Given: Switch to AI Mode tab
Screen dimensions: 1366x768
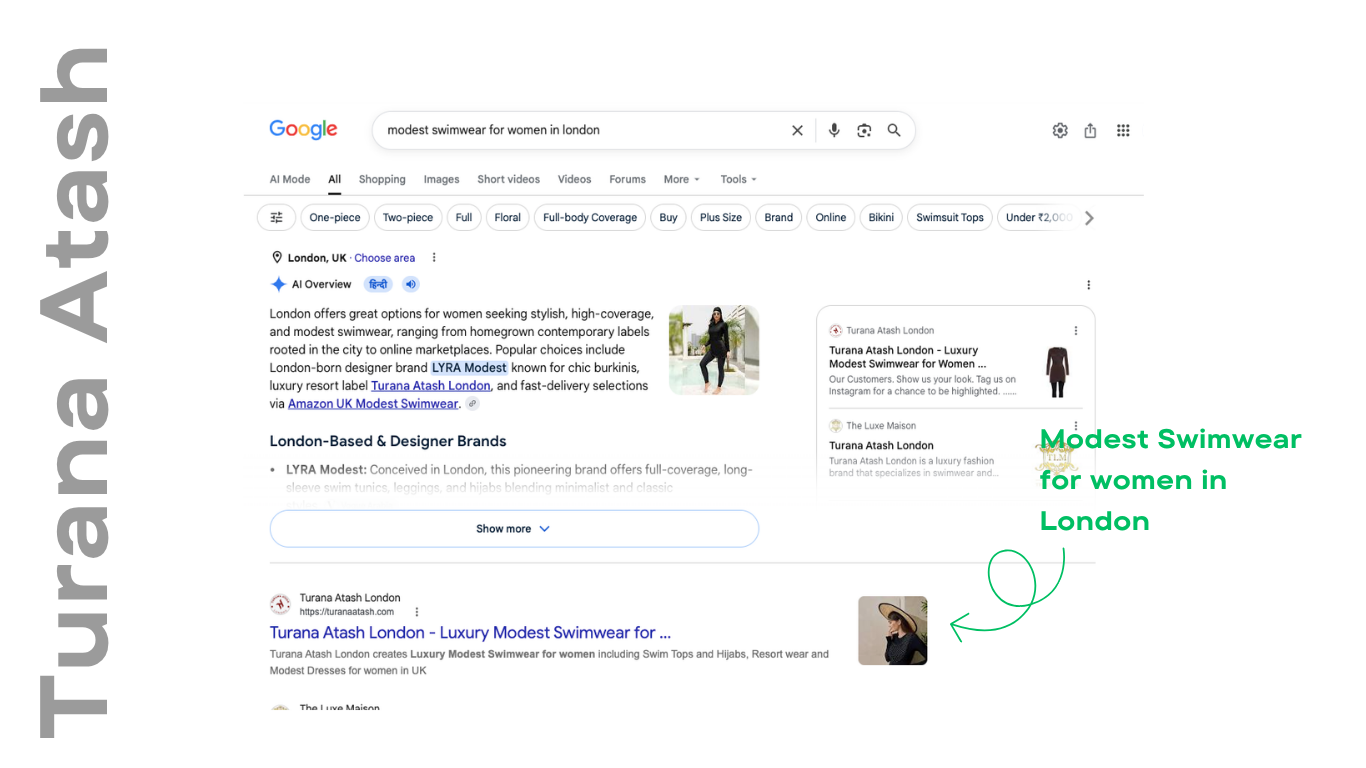Looking at the screenshot, I should (x=290, y=179).
